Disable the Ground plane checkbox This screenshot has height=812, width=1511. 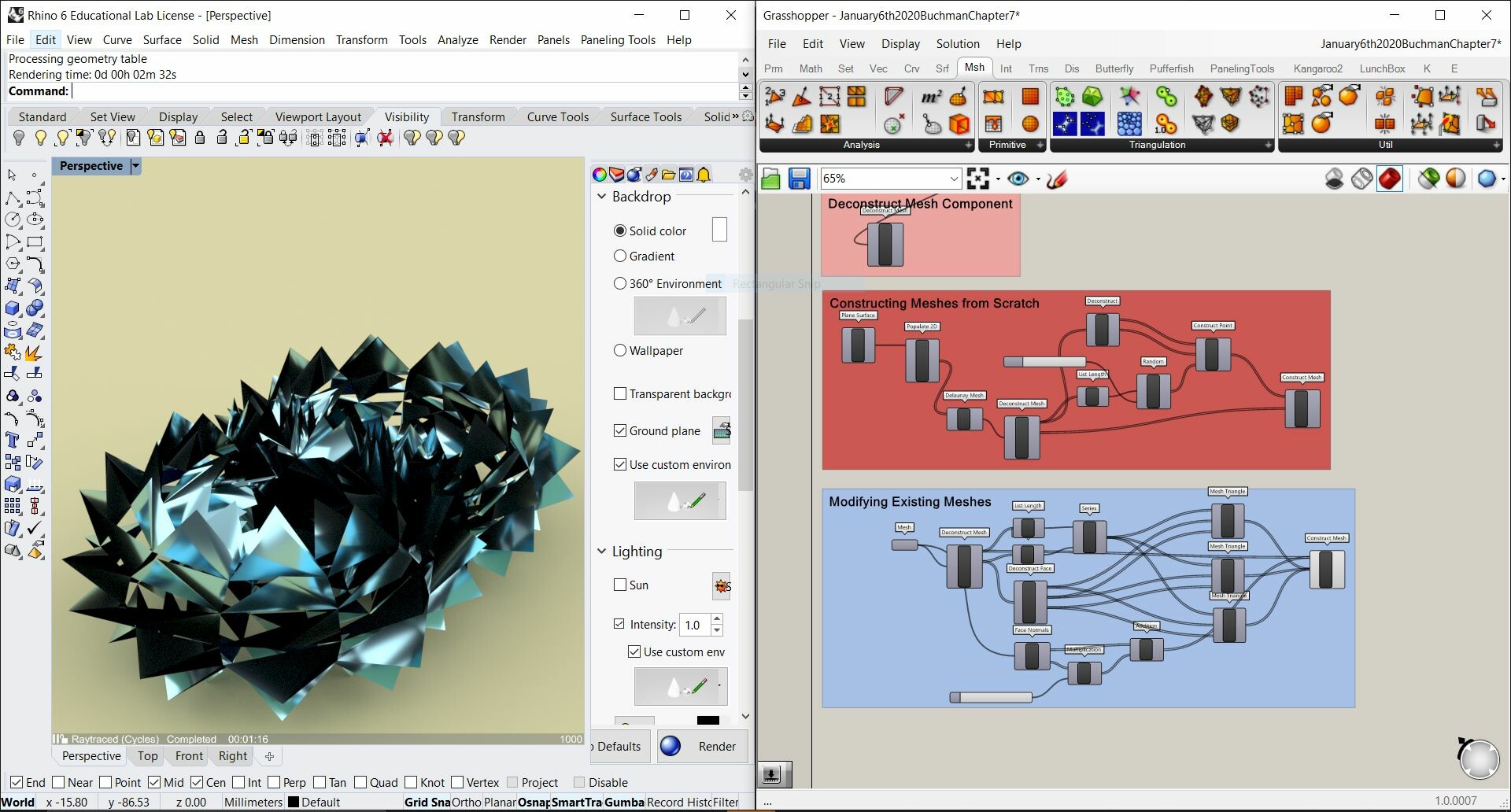(620, 430)
